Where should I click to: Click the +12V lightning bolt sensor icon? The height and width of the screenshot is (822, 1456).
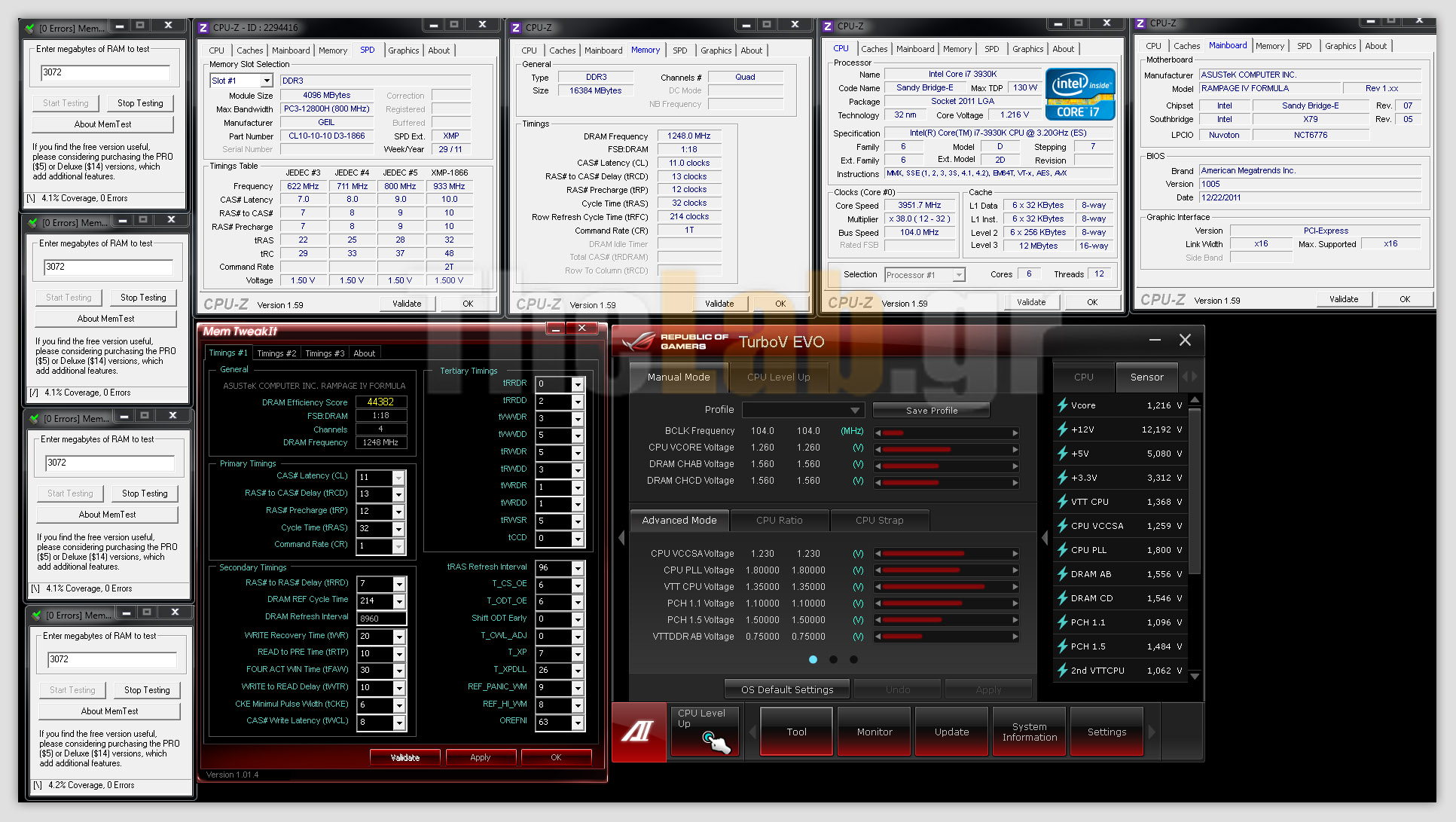1062,429
